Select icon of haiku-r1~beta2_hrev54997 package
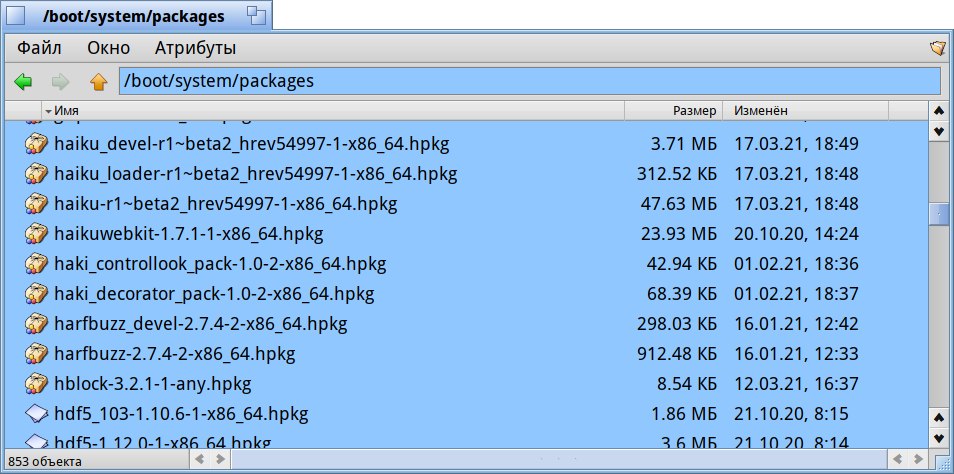The width and height of the screenshot is (954, 474). point(36,204)
